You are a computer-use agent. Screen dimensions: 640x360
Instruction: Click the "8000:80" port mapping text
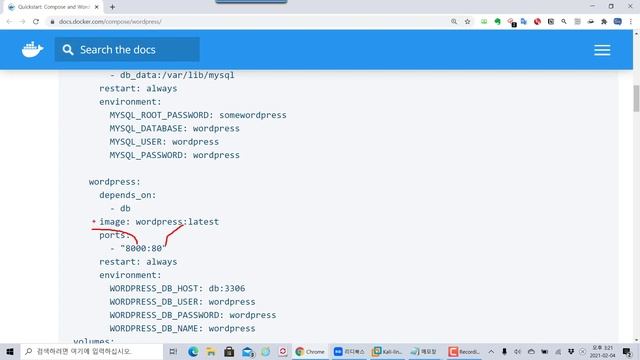pos(143,248)
